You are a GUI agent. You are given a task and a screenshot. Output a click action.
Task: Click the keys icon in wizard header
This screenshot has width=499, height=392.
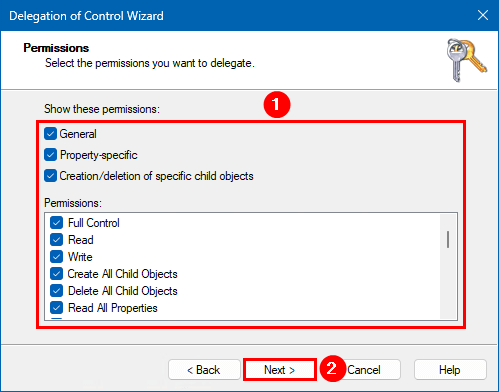point(467,60)
